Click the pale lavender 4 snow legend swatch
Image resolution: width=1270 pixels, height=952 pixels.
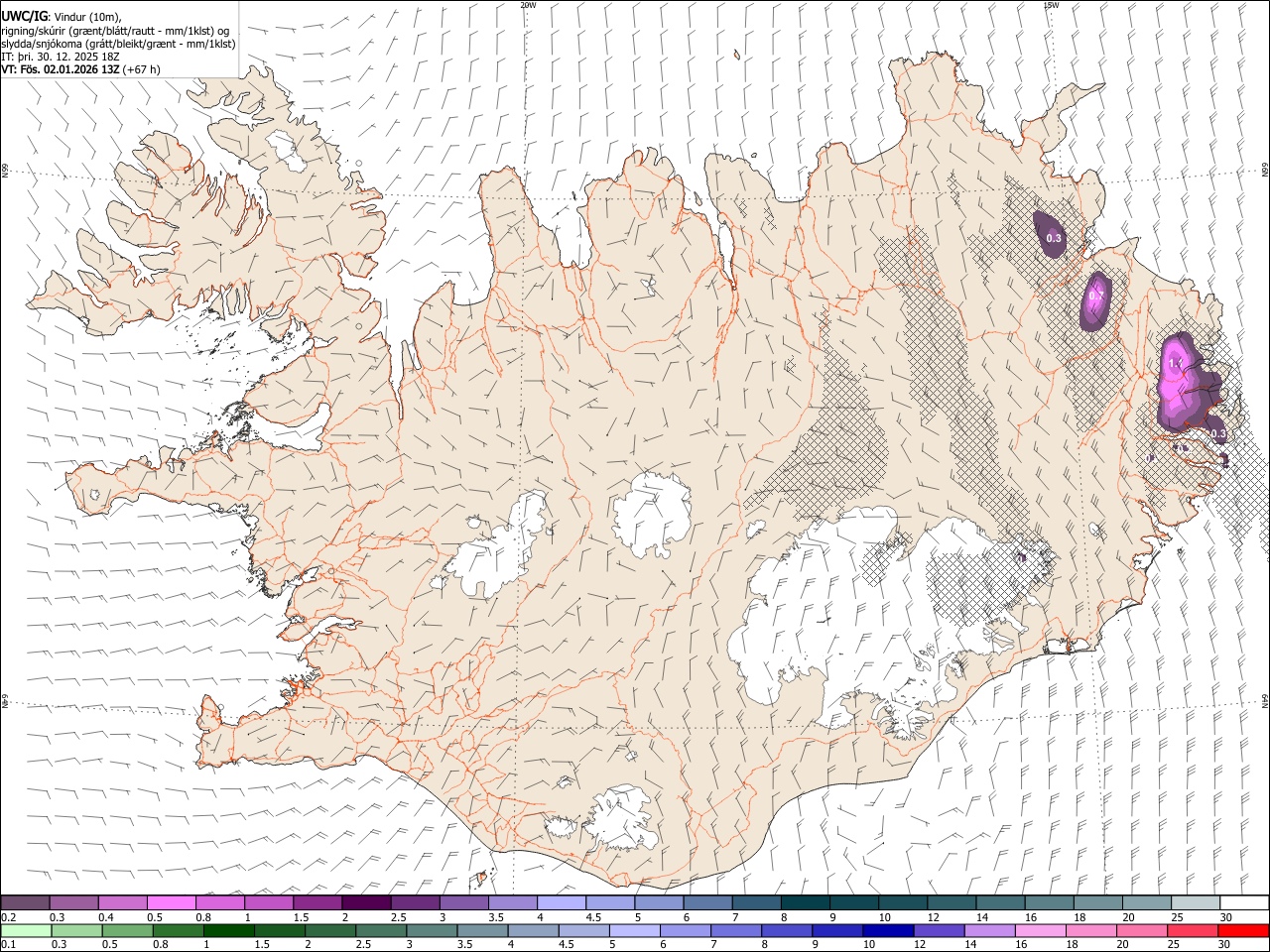click(x=562, y=902)
